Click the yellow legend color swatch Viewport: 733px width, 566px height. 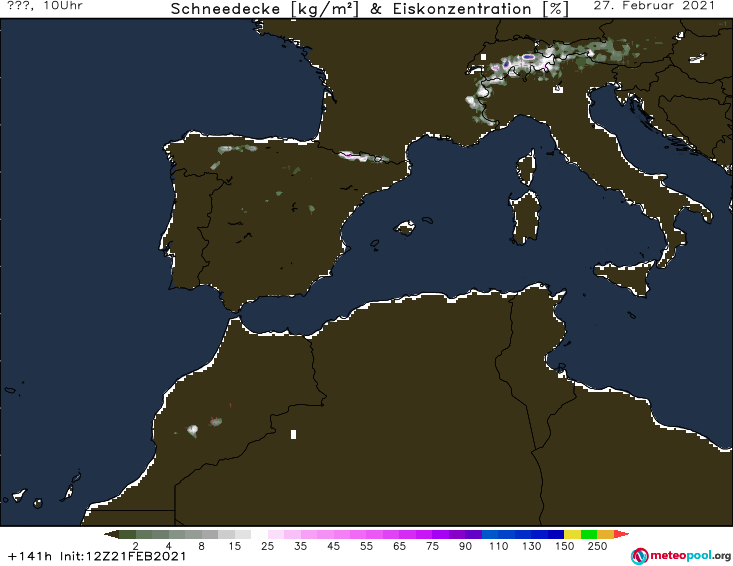pyautogui.click(x=572, y=534)
